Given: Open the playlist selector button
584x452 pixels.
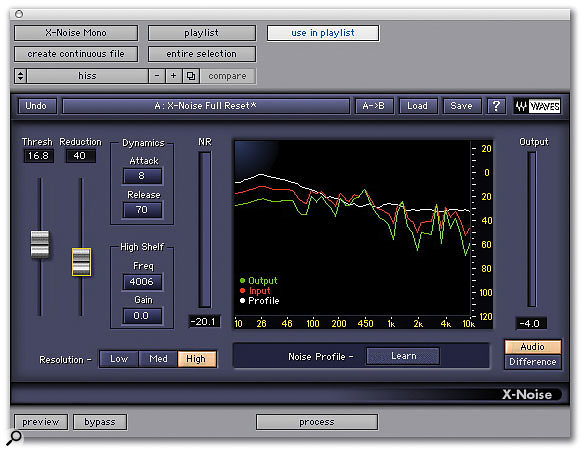Looking at the screenshot, I should [x=201, y=33].
